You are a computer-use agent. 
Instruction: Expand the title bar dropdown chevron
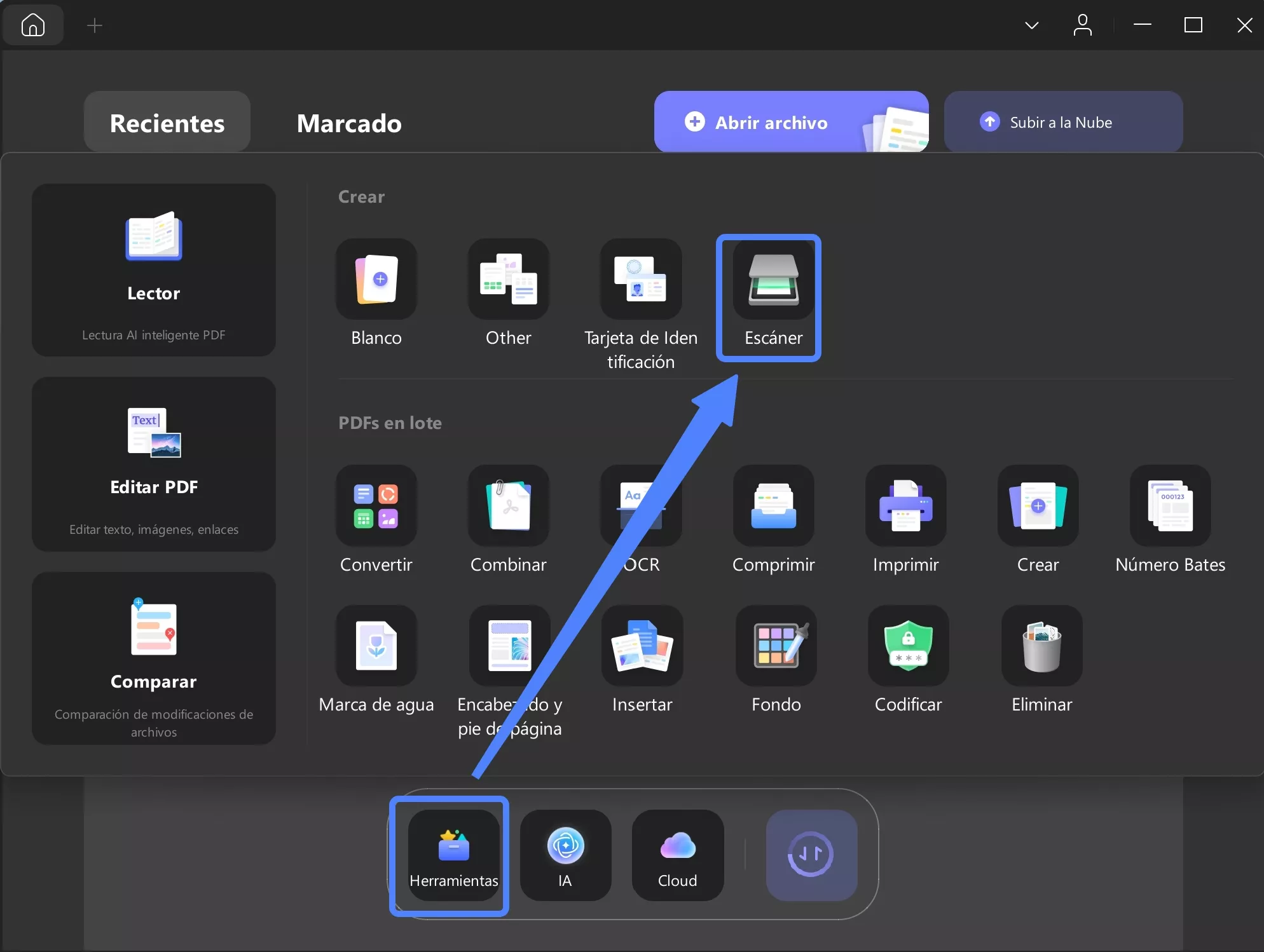point(1032,25)
